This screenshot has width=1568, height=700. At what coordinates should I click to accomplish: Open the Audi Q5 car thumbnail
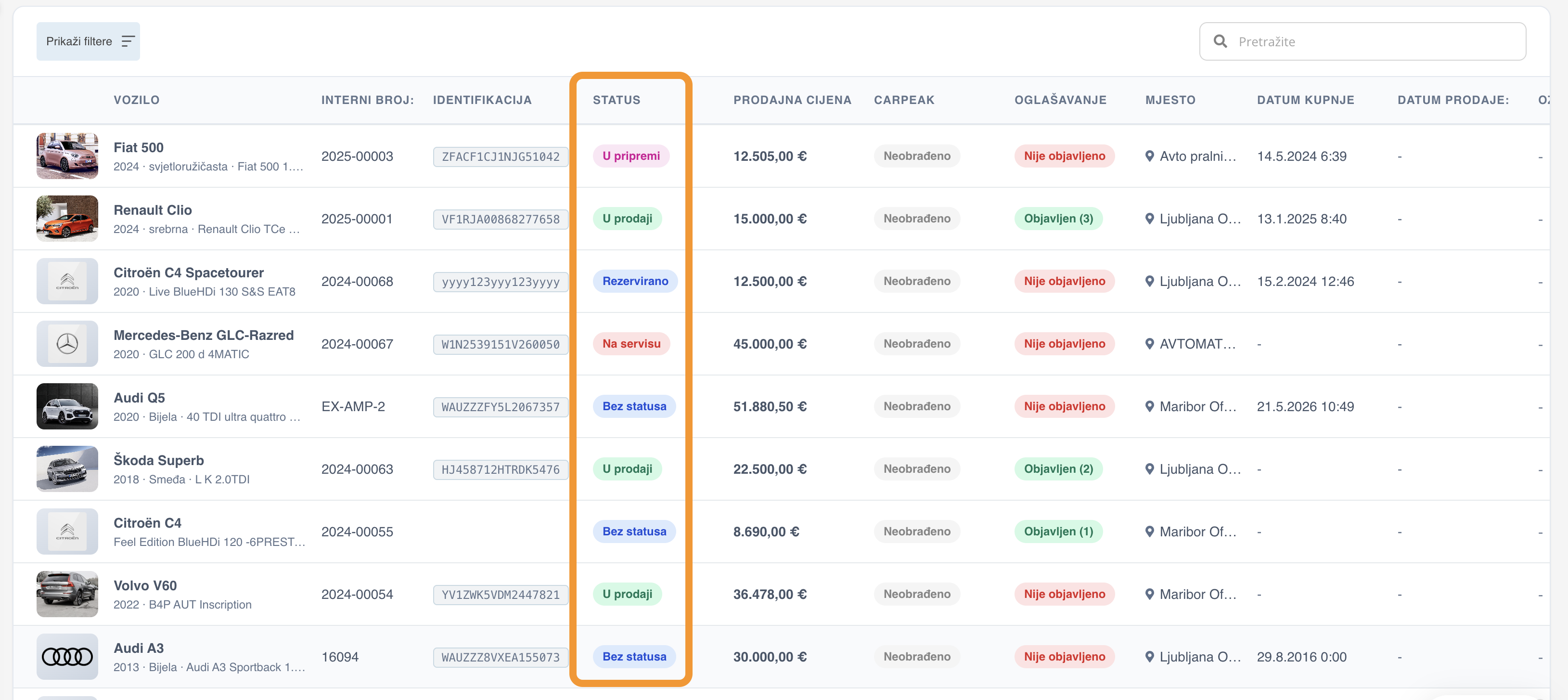coord(67,407)
